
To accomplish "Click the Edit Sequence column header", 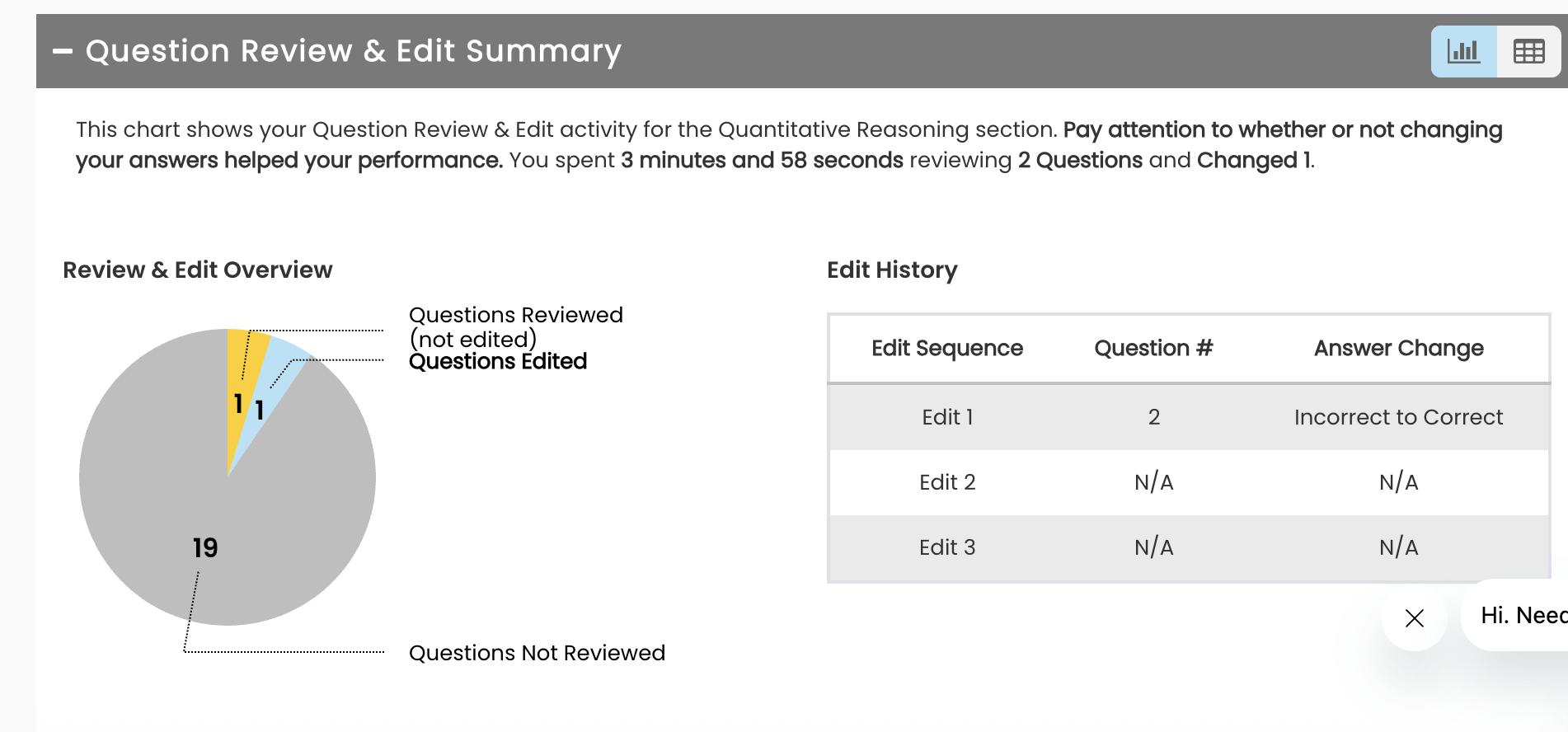I will point(947,349).
